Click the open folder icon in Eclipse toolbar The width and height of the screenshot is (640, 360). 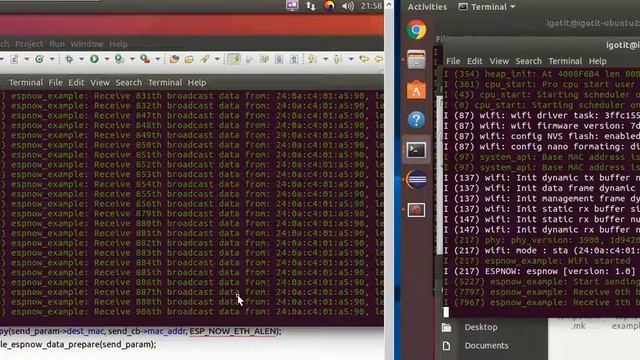(174, 60)
